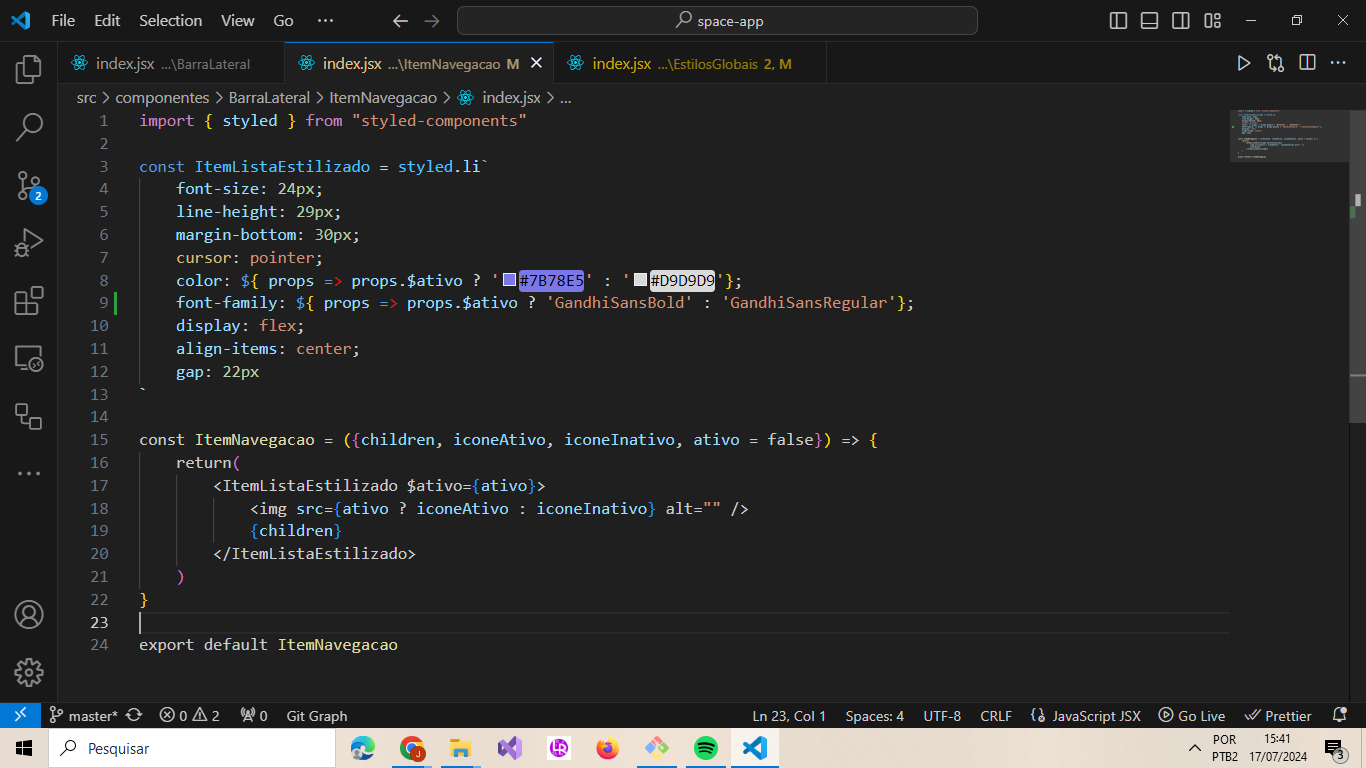The width and height of the screenshot is (1366, 768).
Task: Open the remote window indicator
Action: coord(20,715)
